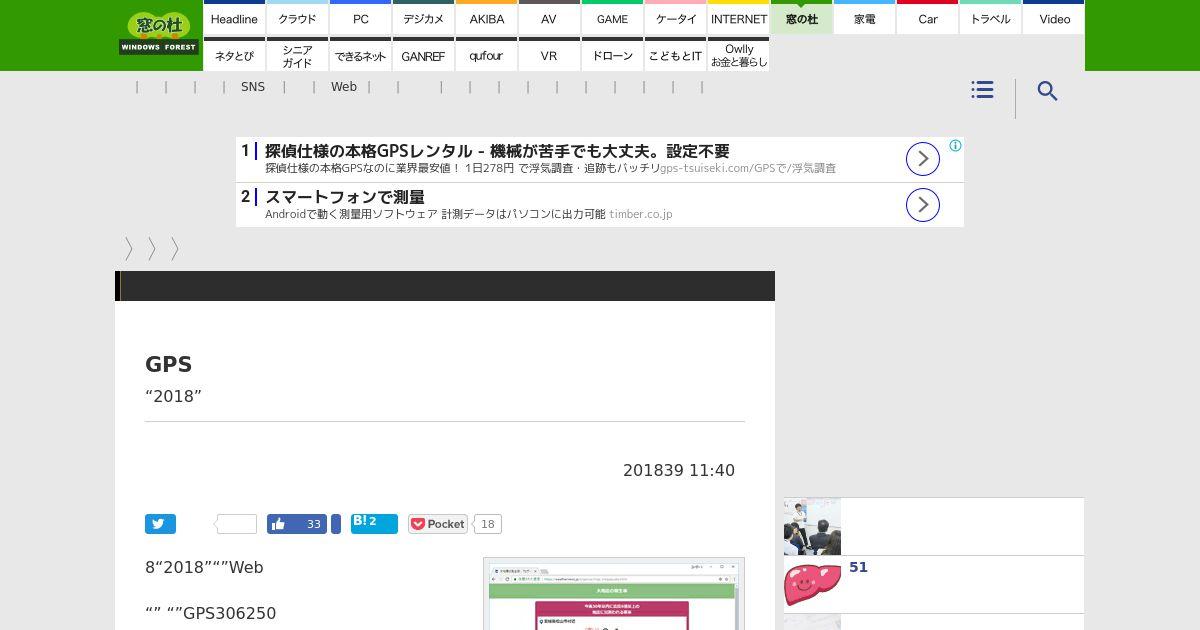
Task: Open the hamburger list menu icon
Action: (x=982, y=90)
